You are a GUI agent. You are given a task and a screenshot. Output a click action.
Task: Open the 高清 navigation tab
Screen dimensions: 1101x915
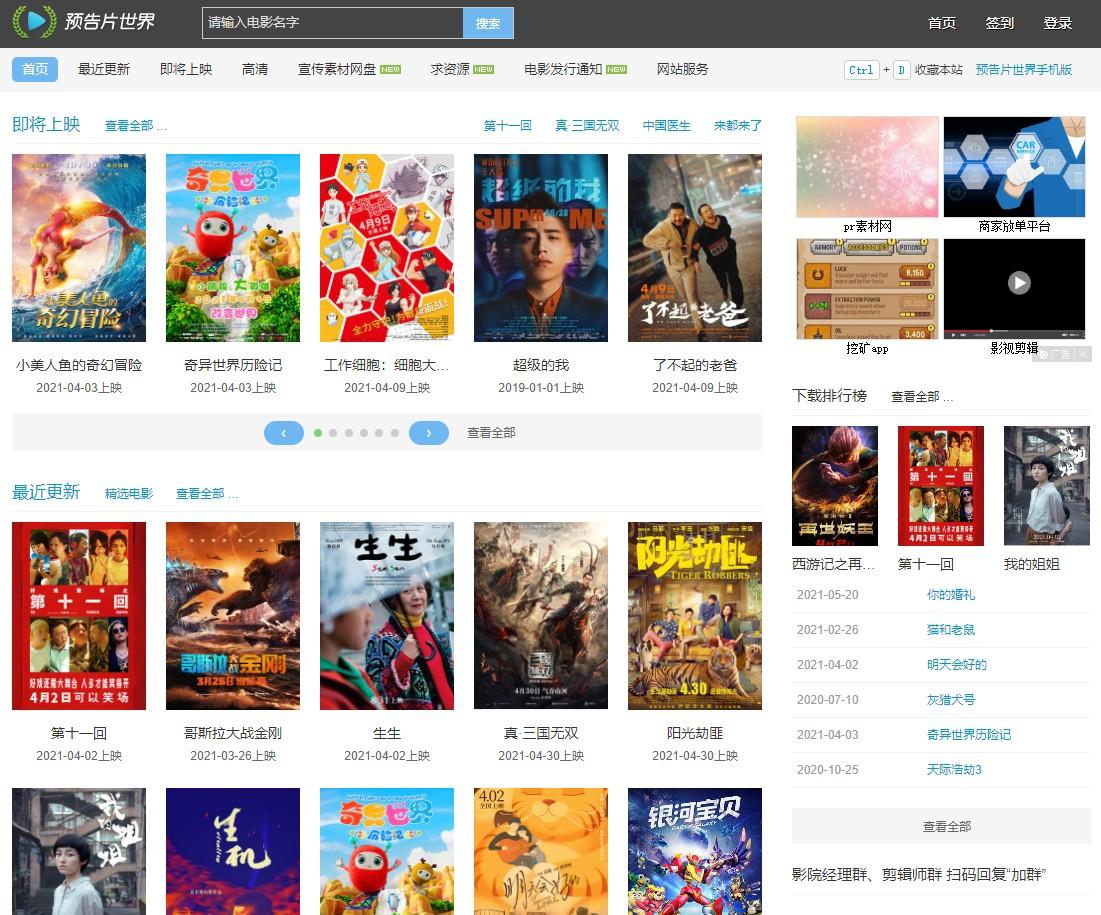click(255, 69)
